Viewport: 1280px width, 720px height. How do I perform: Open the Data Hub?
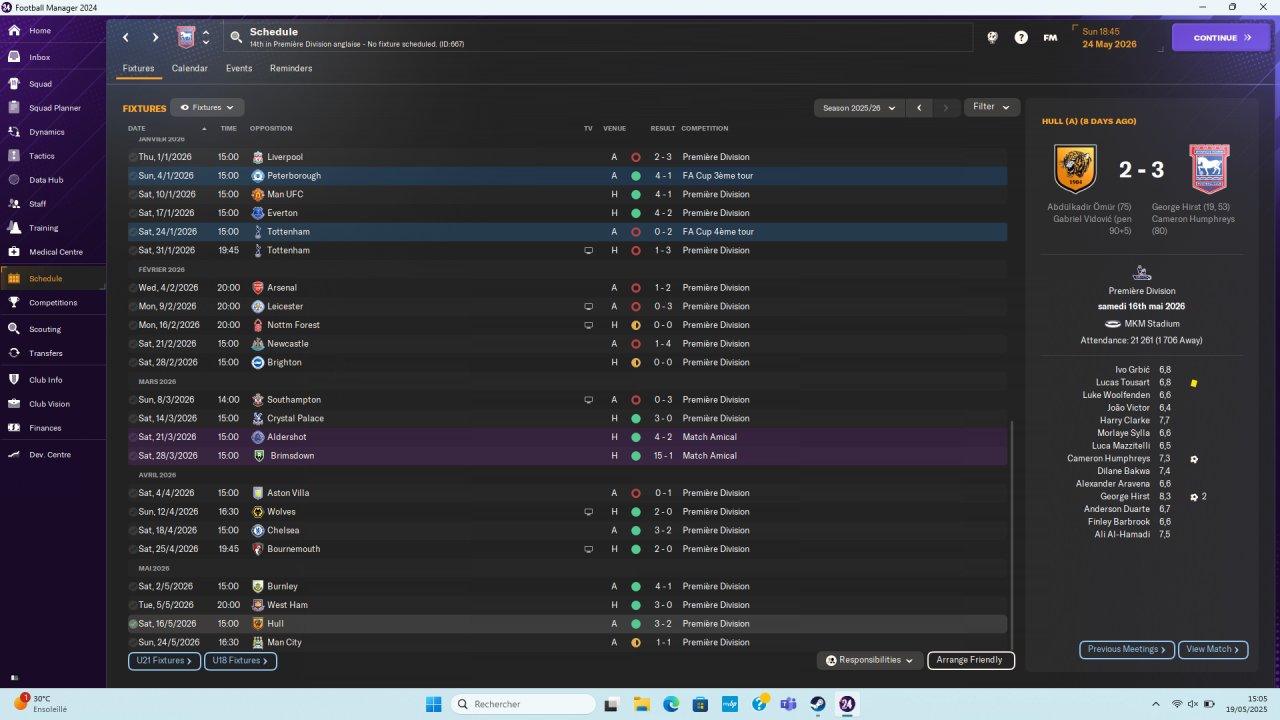[x=46, y=180]
